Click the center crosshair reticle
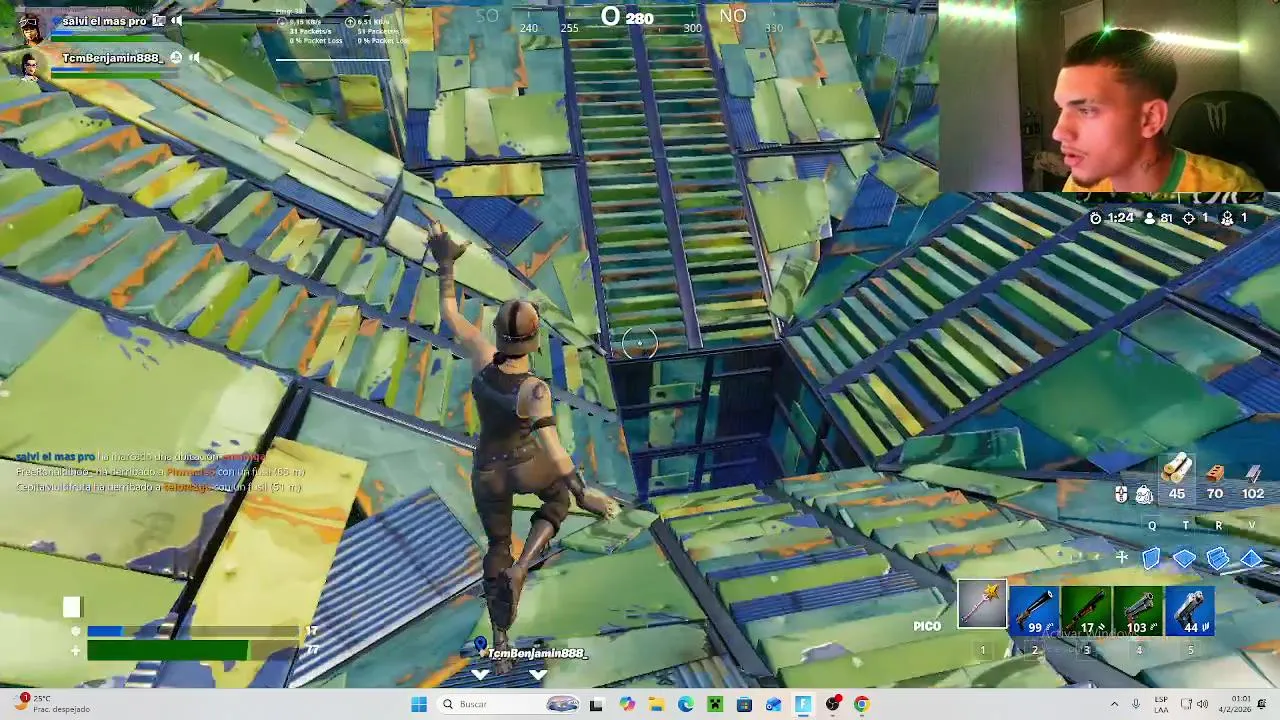1280x720 pixels. [x=640, y=343]
